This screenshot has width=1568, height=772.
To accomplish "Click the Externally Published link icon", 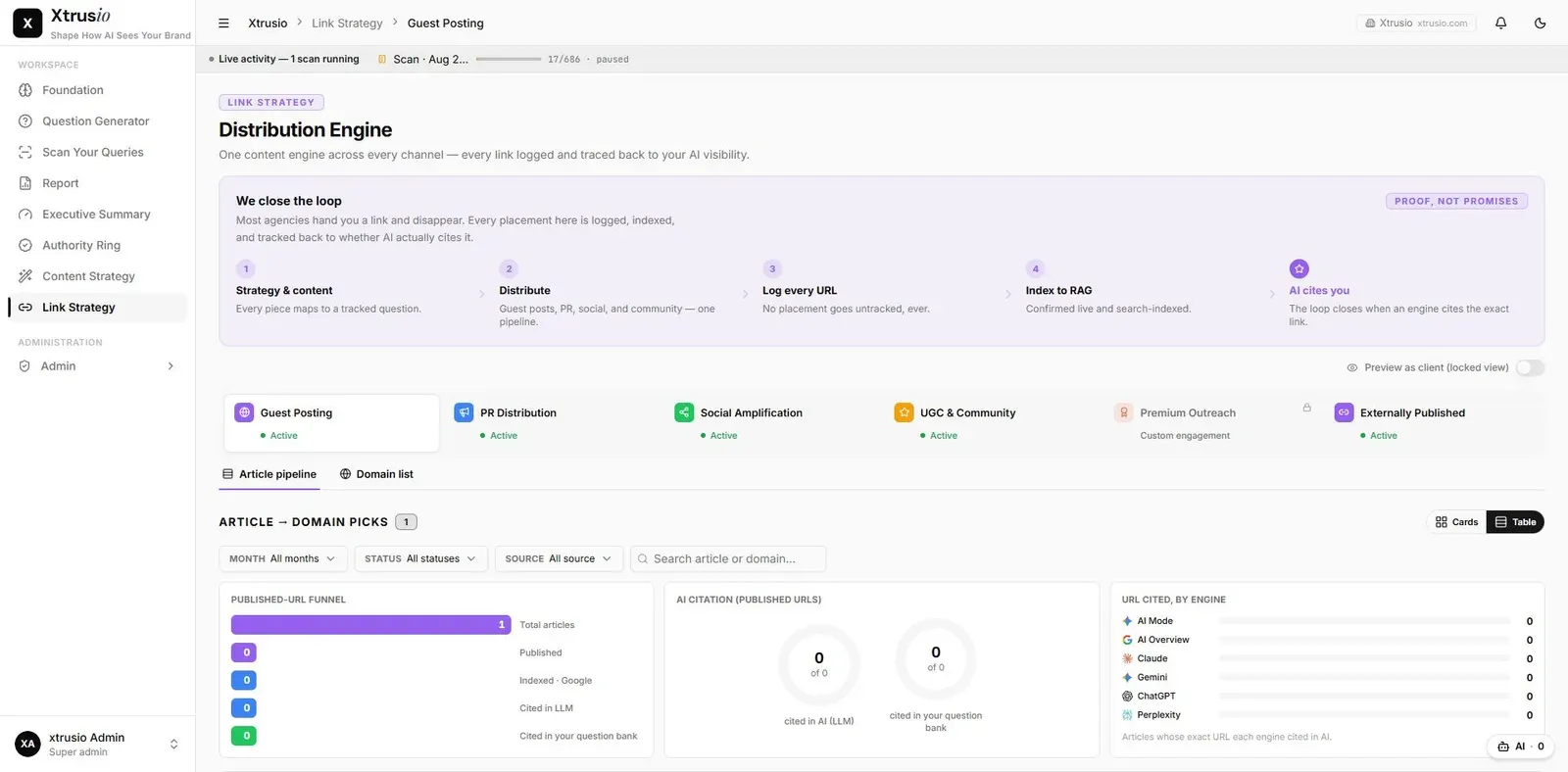I will coord(1344,412).
